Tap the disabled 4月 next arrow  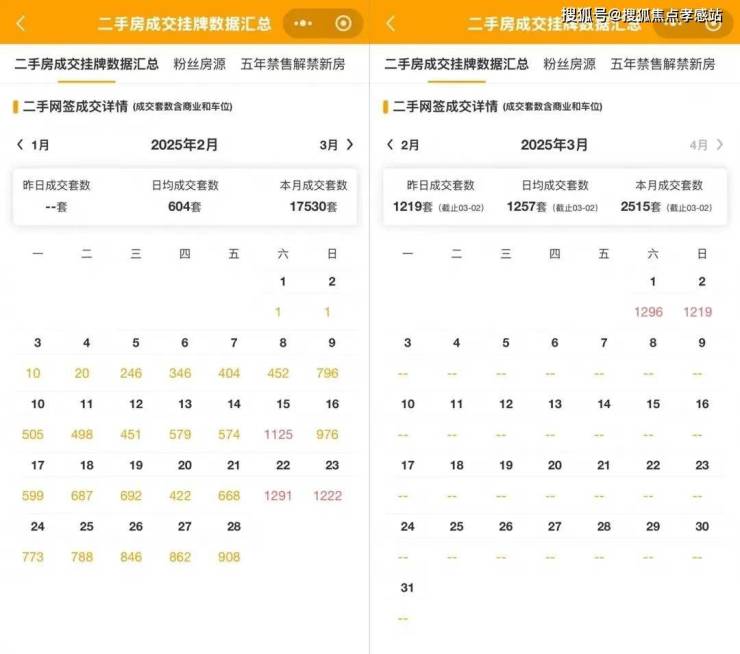(x=719, y=144)
